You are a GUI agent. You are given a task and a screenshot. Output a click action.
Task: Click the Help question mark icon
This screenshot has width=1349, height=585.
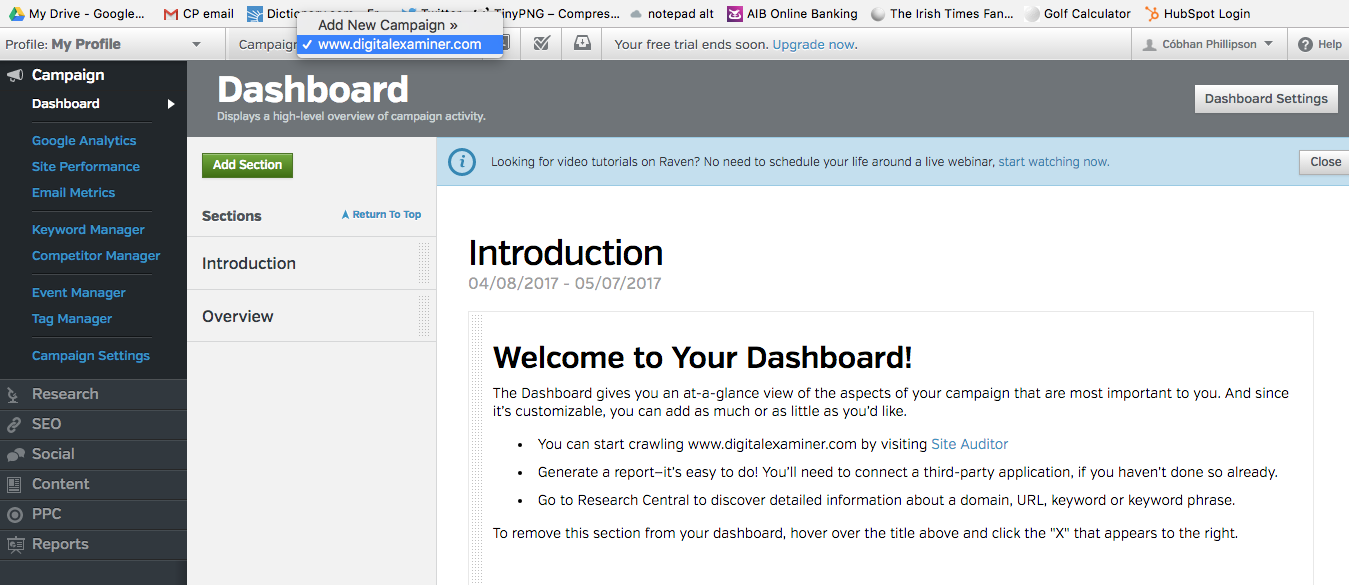click(1305, 45)
